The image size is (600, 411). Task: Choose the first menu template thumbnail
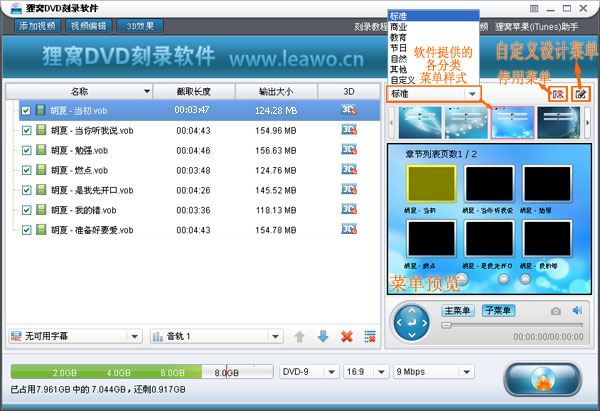pos(420,122)
